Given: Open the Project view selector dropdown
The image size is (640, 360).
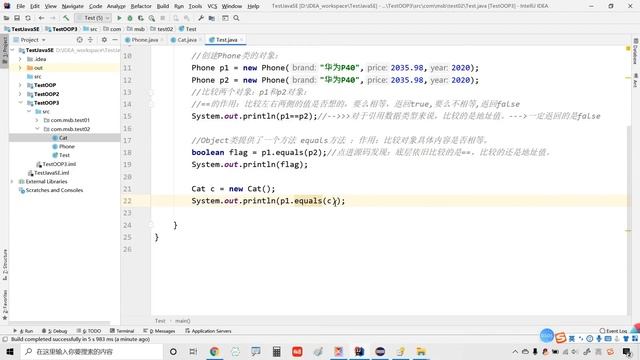Looking at the screenshot, I should (x=29, y=40).
